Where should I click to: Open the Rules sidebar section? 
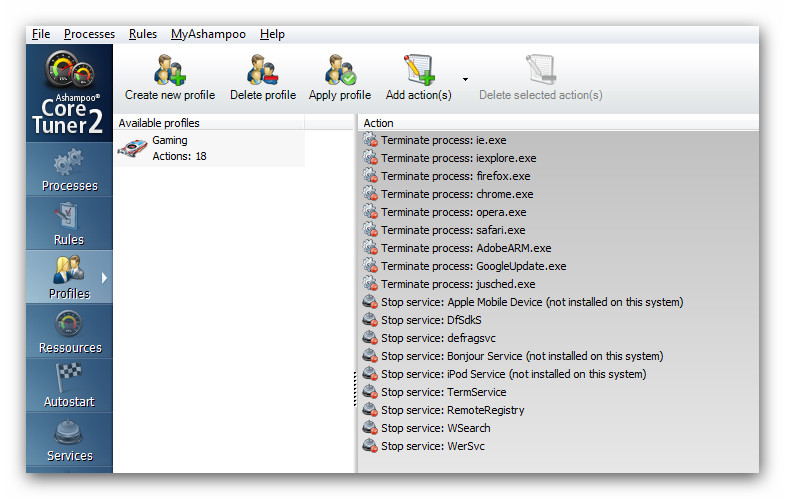pos(70,223)
